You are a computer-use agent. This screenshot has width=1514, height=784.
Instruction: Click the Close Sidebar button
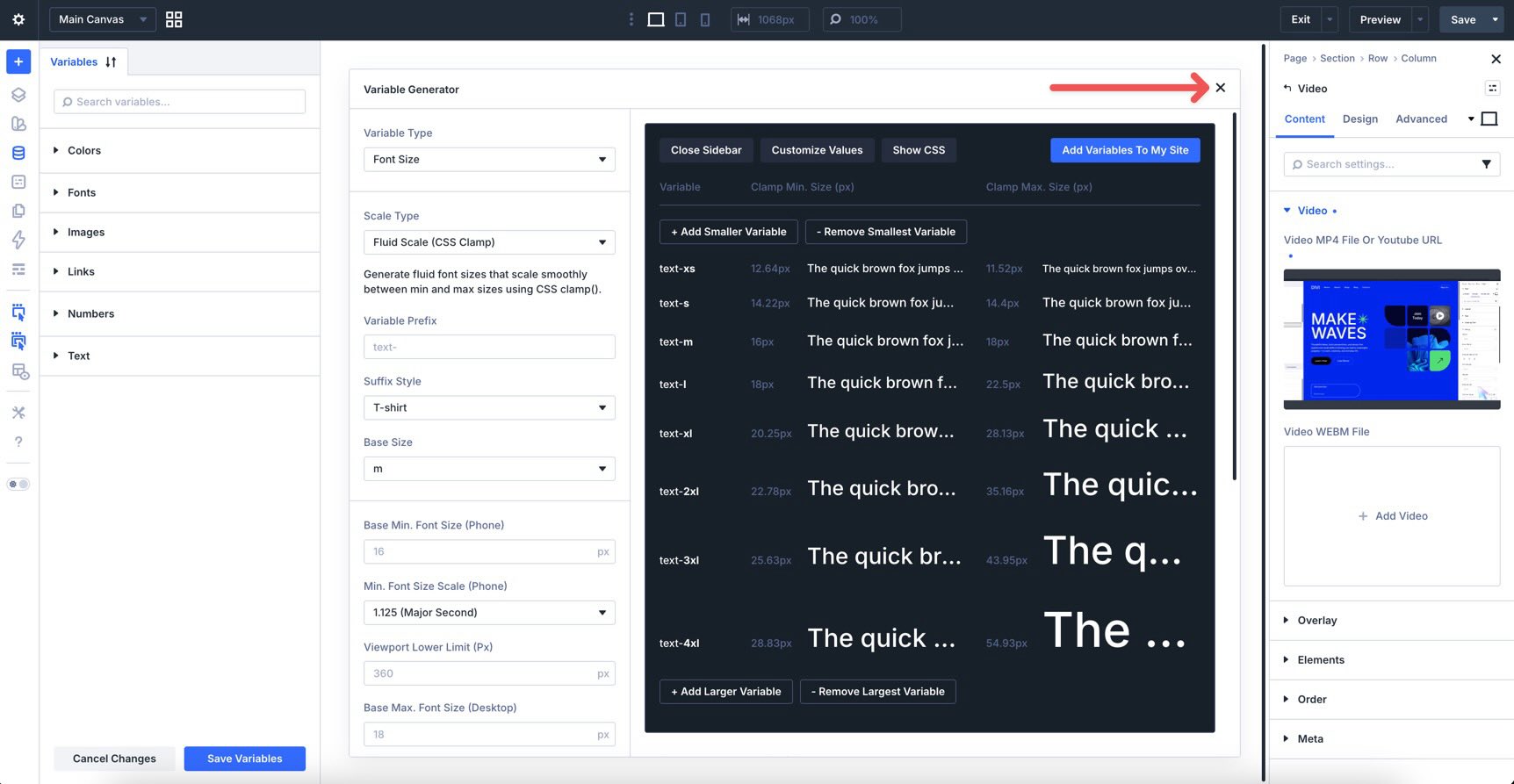tap(706, 150)
